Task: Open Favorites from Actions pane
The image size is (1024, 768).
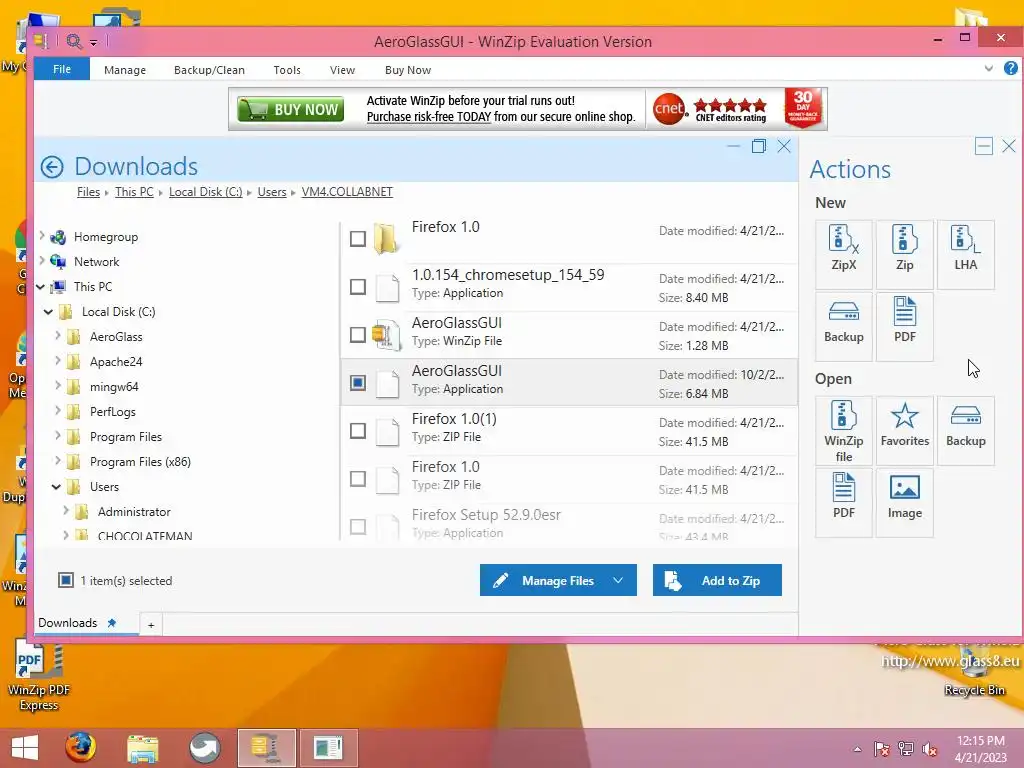Action: pyautogui.click(x=904, y=431)
